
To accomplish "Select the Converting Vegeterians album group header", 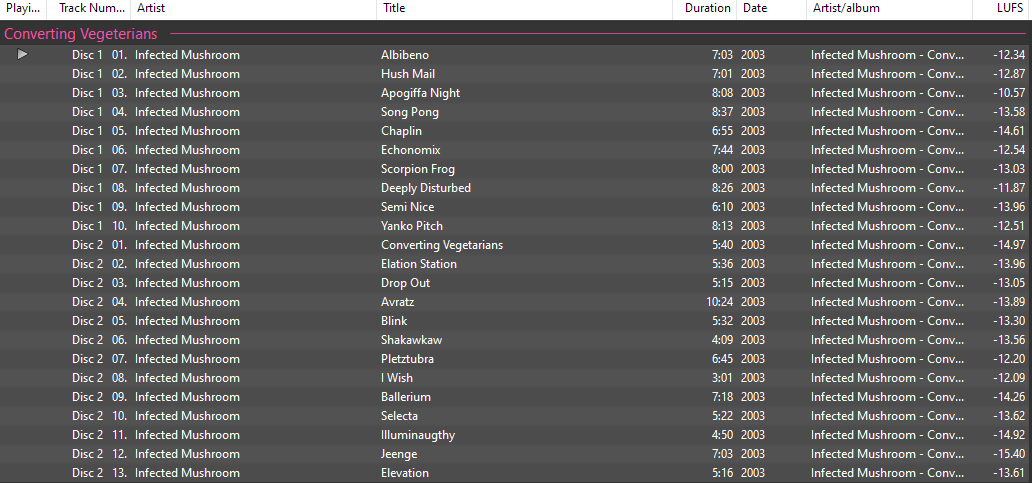I will (x=81, y=34).
